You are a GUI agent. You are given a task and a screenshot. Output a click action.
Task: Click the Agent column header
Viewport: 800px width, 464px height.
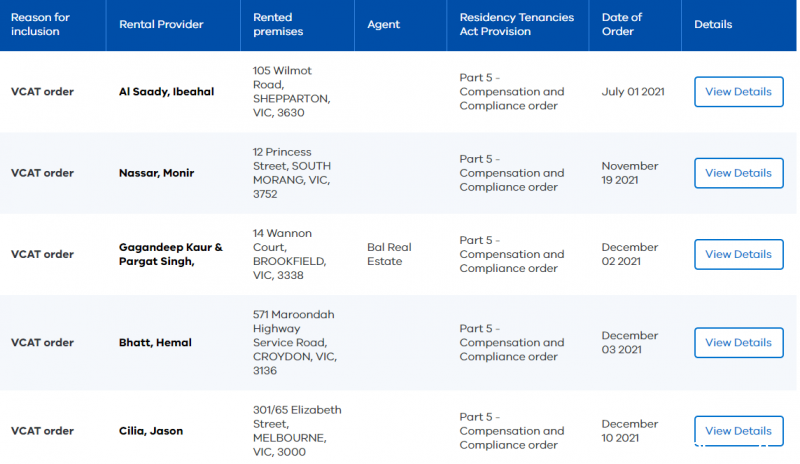(x=384, y=25)
